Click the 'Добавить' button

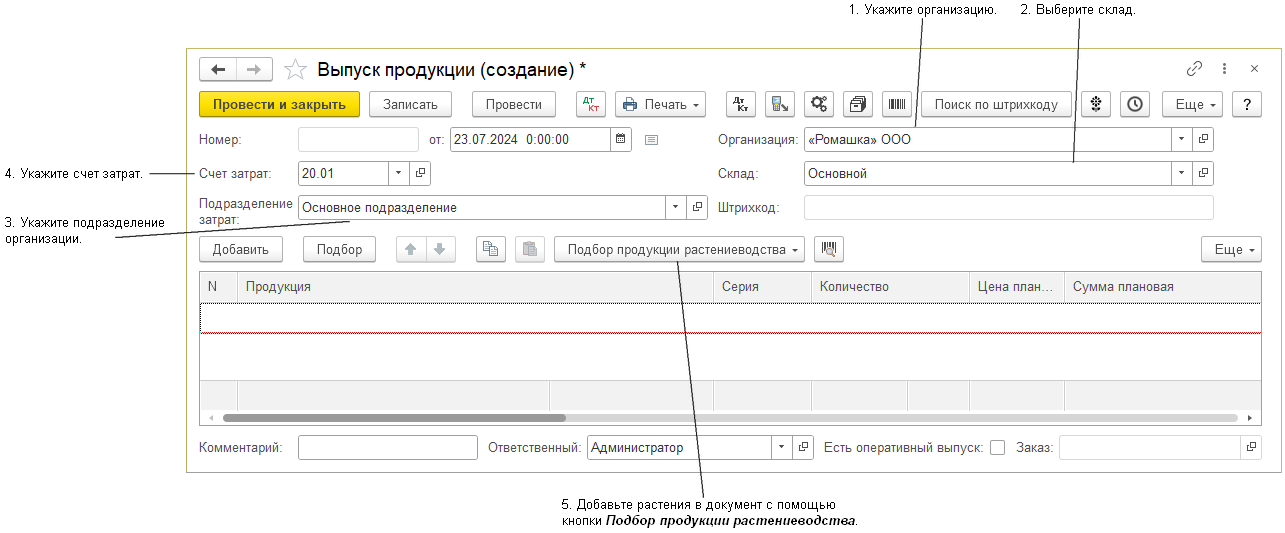click(x=240, y=249)
